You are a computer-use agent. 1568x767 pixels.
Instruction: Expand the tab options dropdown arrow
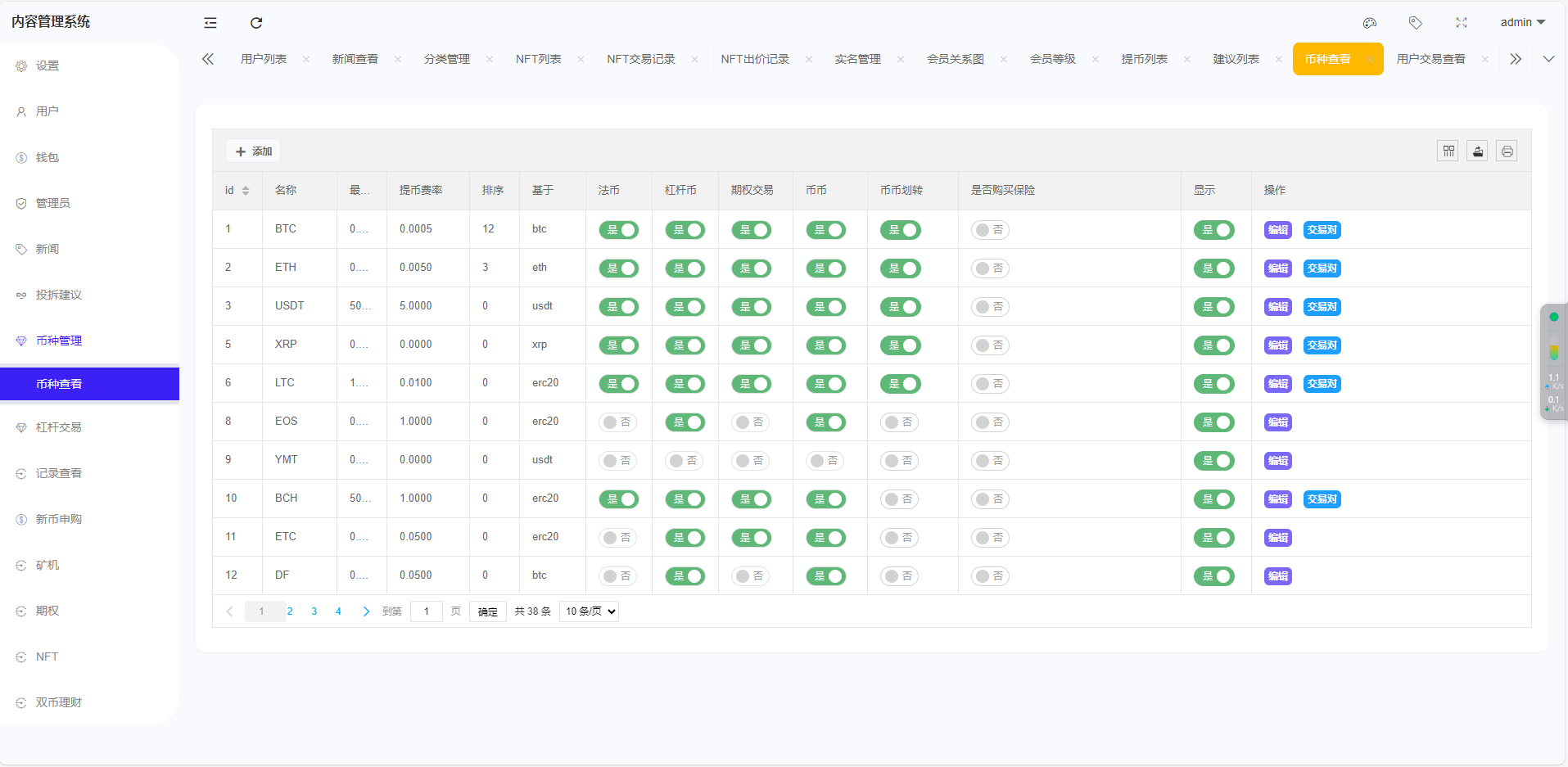(x=1548, y=59)
